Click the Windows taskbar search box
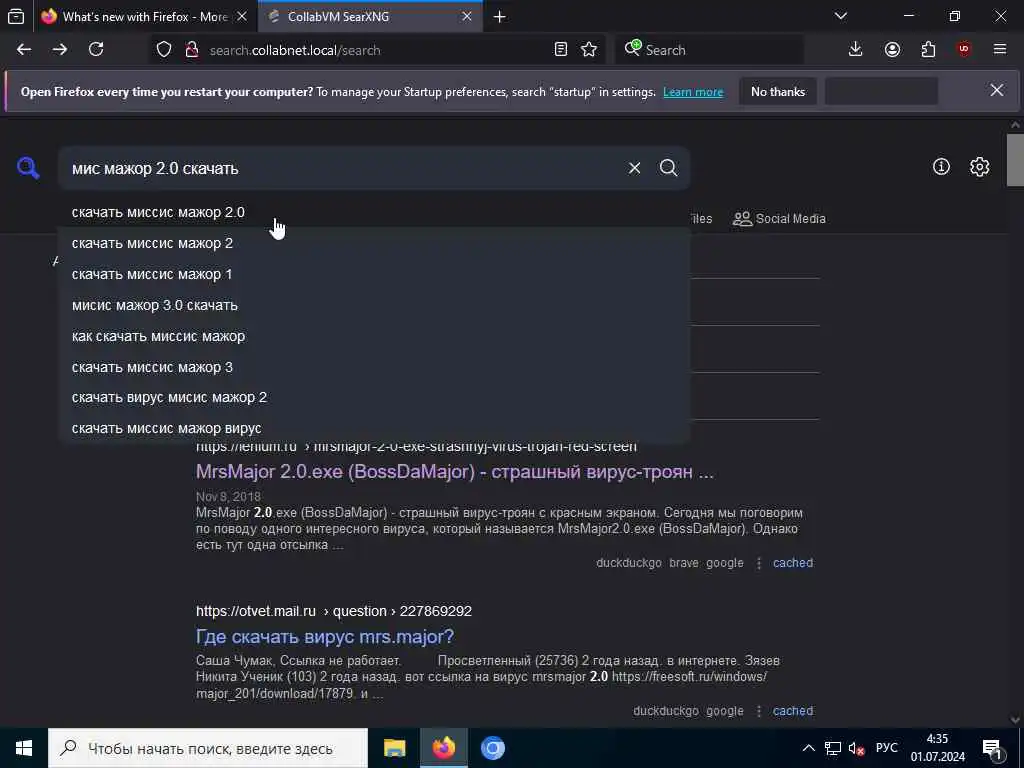The height and width of the screenshot is (768, 1024). [x=208, y=748]
